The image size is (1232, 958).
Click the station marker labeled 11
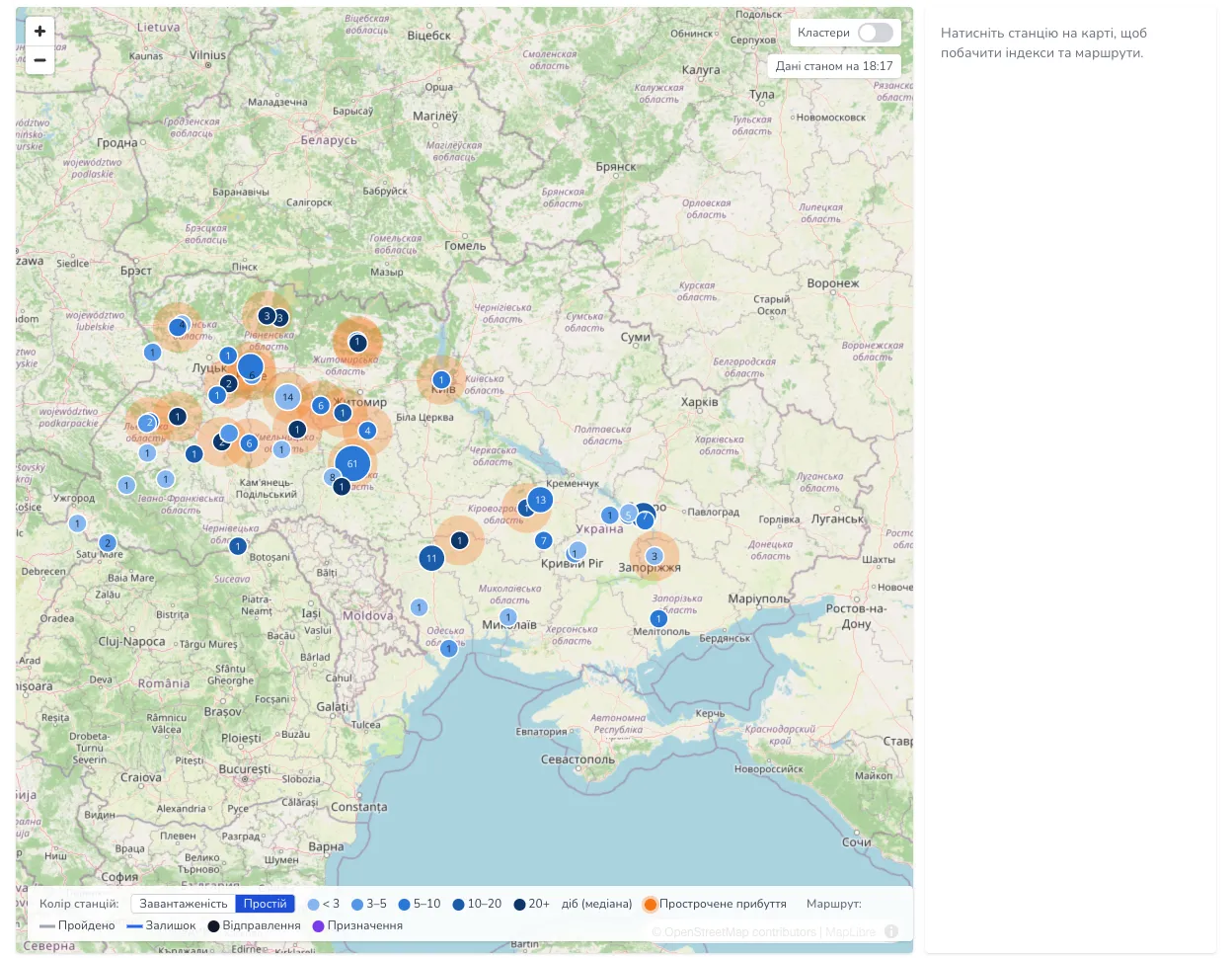click(x=431, y=558)
